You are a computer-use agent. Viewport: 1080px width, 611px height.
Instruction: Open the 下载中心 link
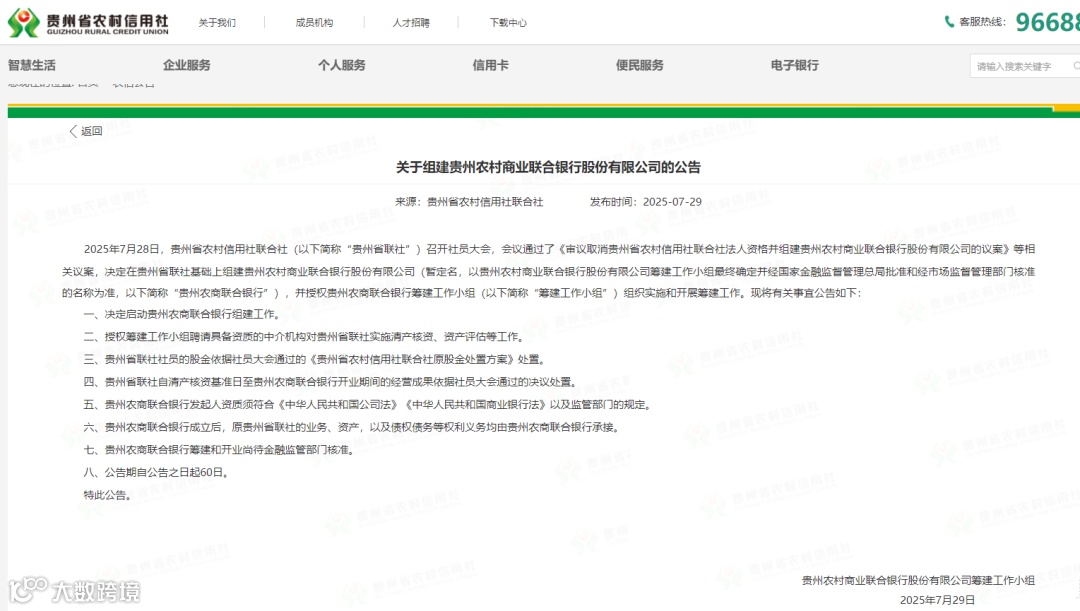coord(508,23)
